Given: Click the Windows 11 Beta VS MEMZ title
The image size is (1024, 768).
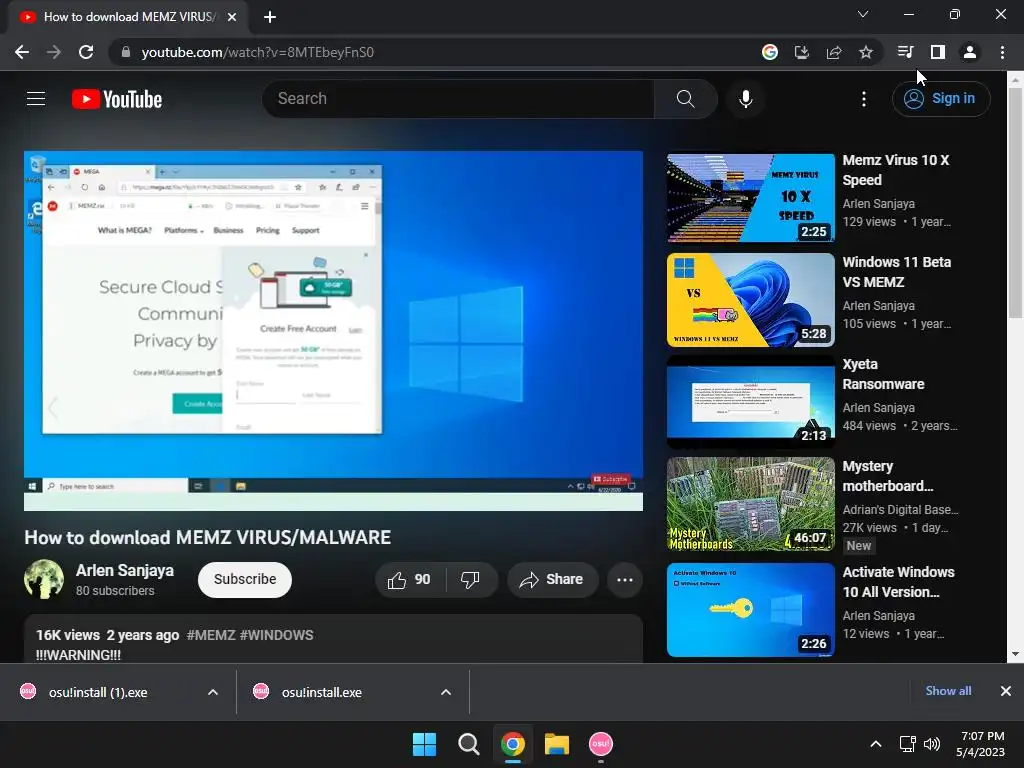Looking at the screenshot, I should tap(897, 272).
